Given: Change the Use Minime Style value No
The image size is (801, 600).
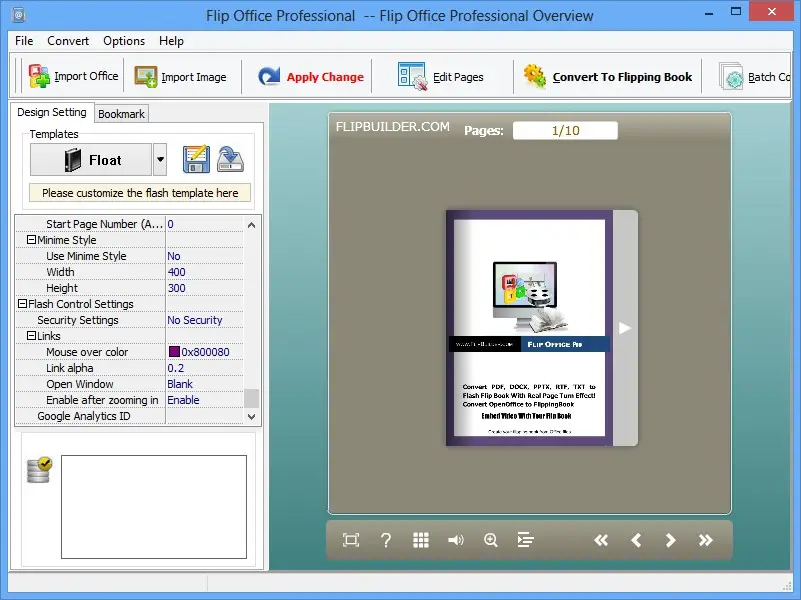Looking at the screenshot, I should point(205,256).
